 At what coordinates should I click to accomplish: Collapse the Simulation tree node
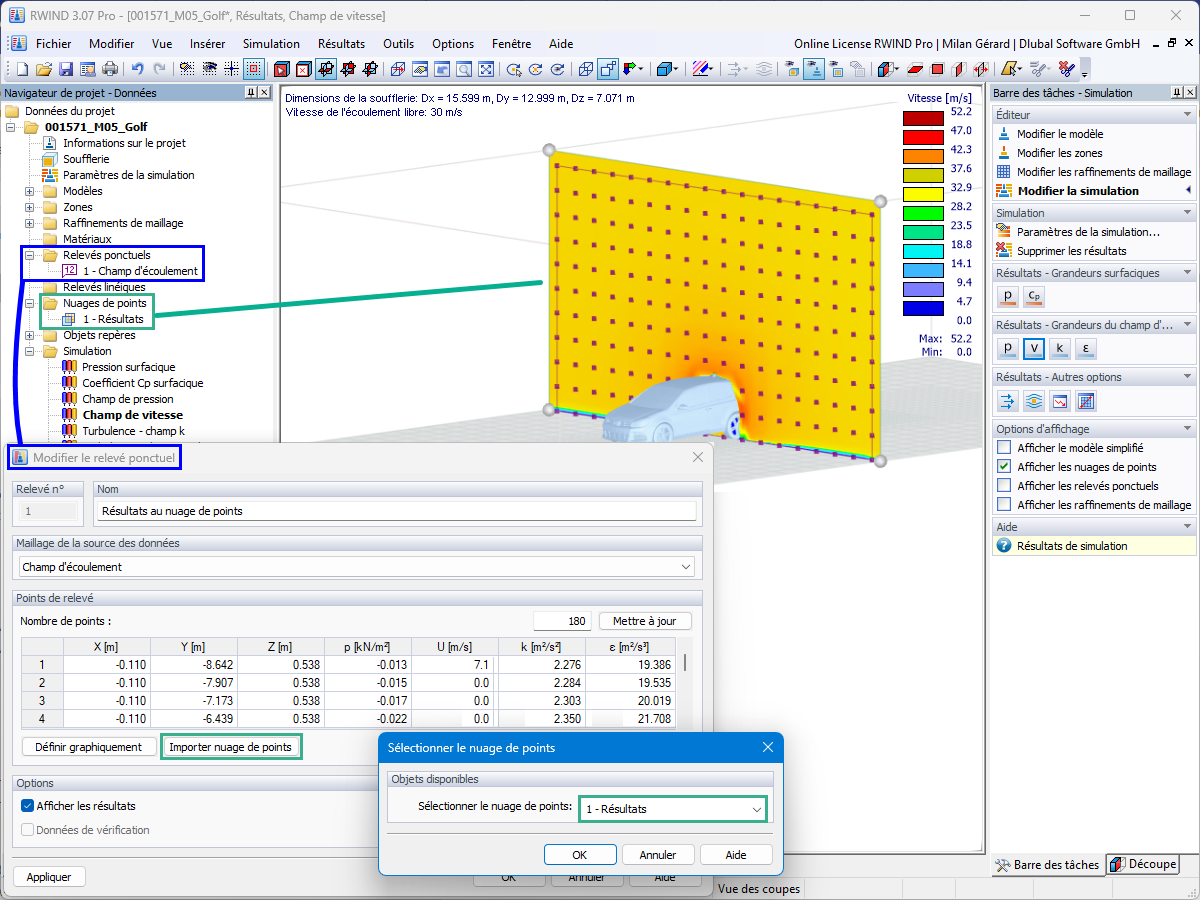pyautogui.click(x=29, y=351)
